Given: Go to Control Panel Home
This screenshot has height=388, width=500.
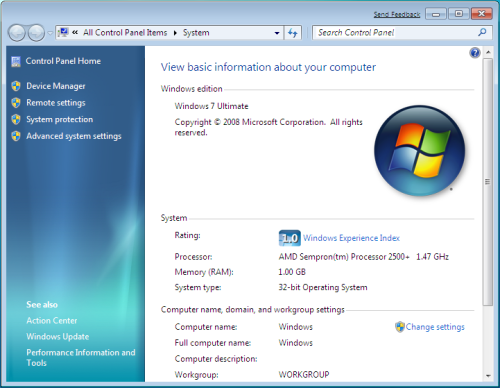Looking at the screenshot, I should [x=63, y=61].
